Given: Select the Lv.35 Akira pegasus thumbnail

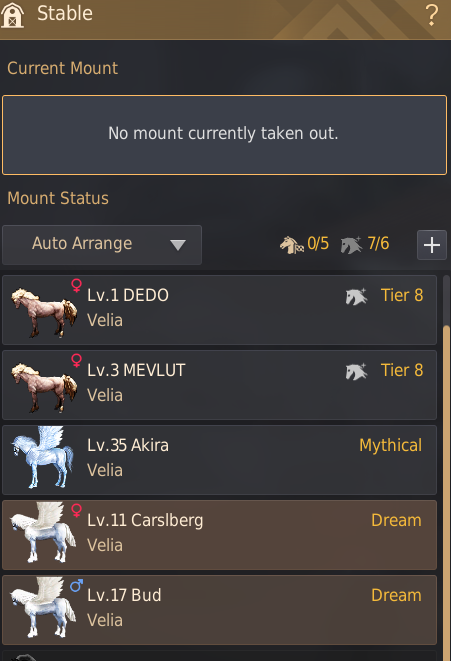Looking at the screenshot, I should click(42, 457).
